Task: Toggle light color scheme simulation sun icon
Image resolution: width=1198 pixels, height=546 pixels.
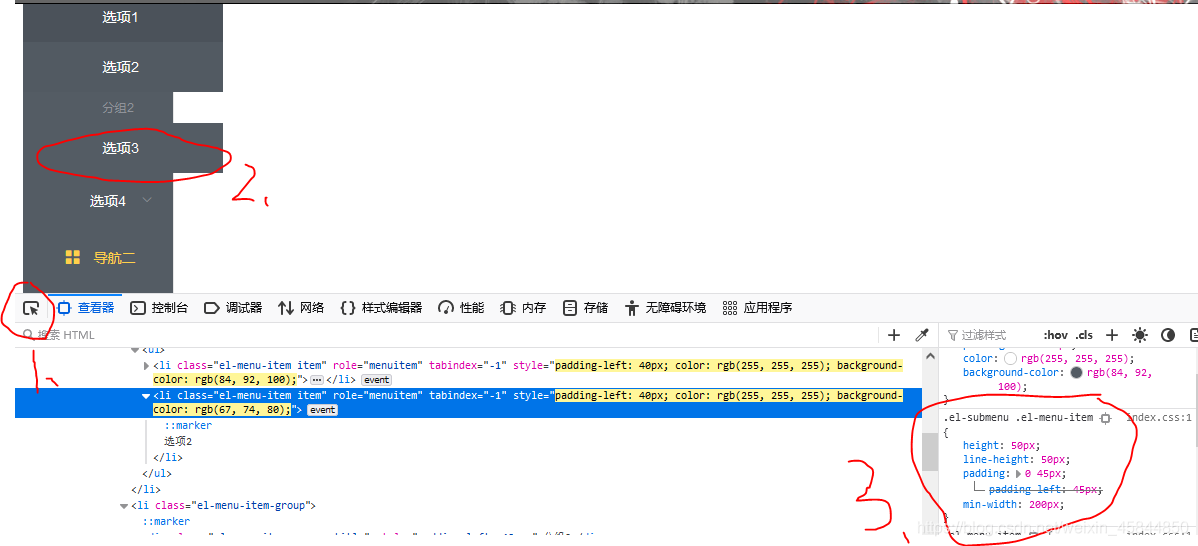Action: [x=1140, y=334]
